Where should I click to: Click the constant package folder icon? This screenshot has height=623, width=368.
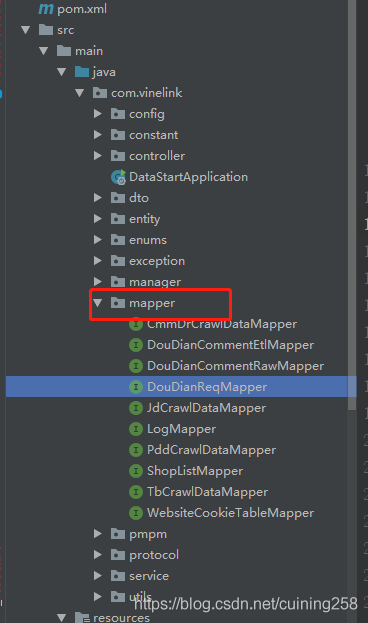tap(118, 135)
